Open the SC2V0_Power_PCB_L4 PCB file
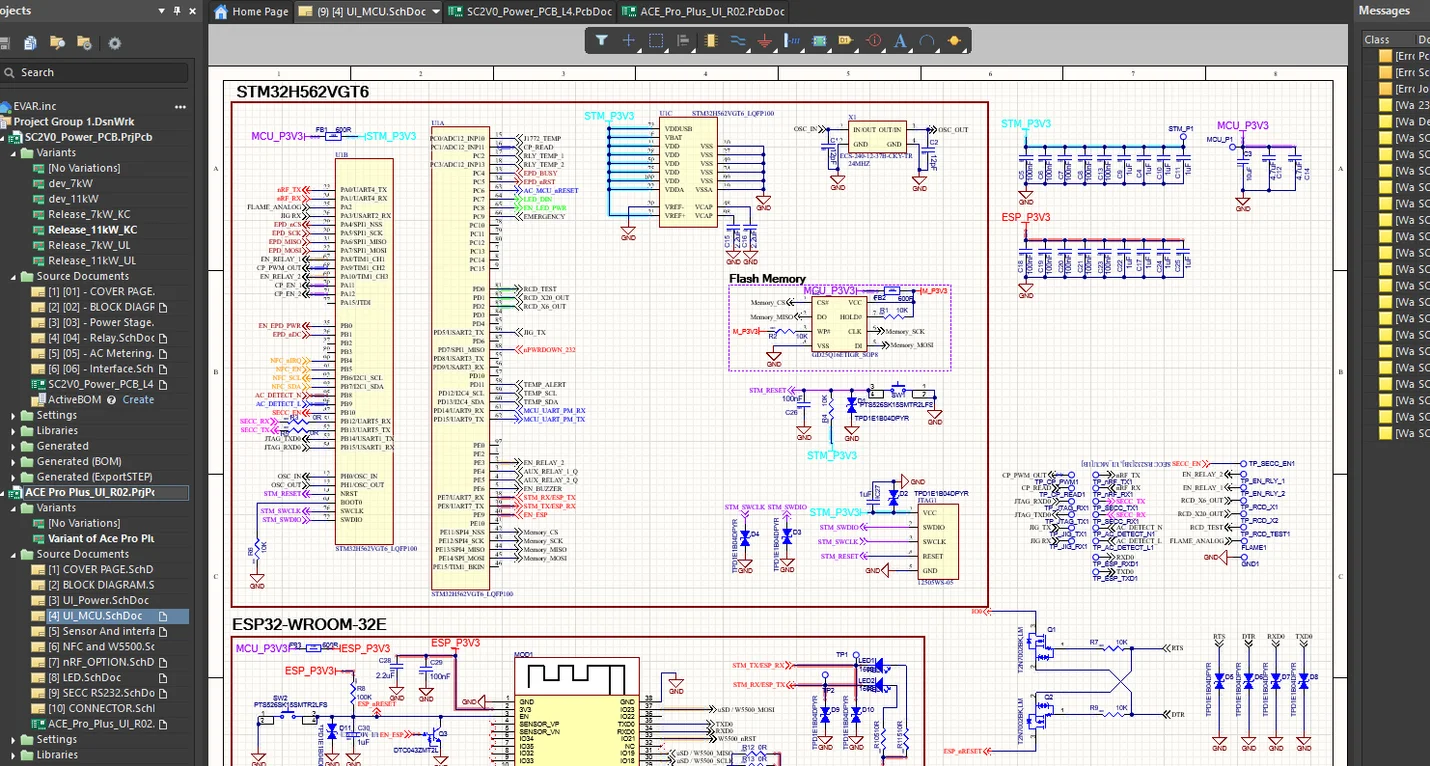Viewport: 1430px width, 766px height. (x=101, y=384)
